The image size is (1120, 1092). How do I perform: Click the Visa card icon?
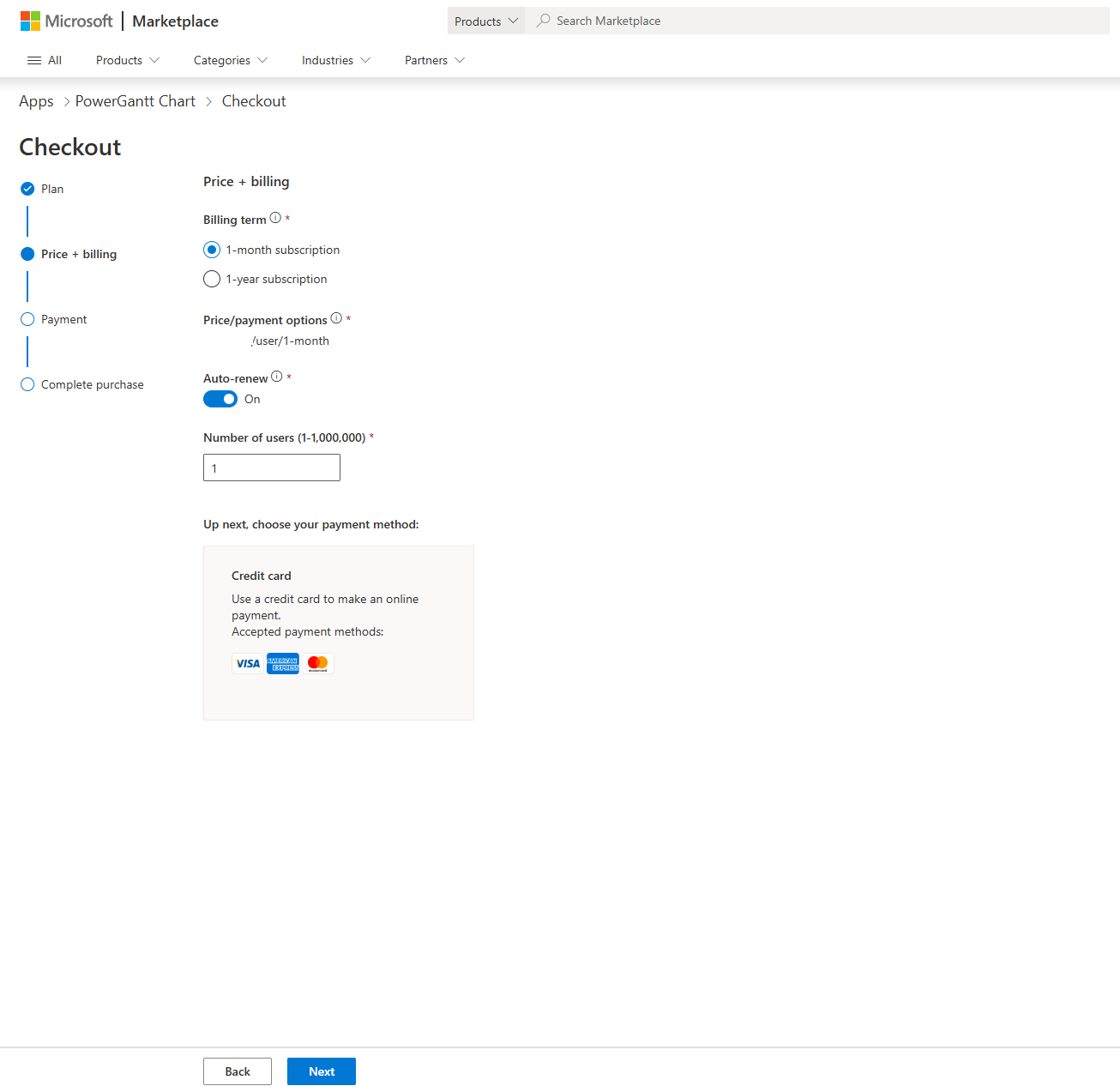click(x=248, y=664)
